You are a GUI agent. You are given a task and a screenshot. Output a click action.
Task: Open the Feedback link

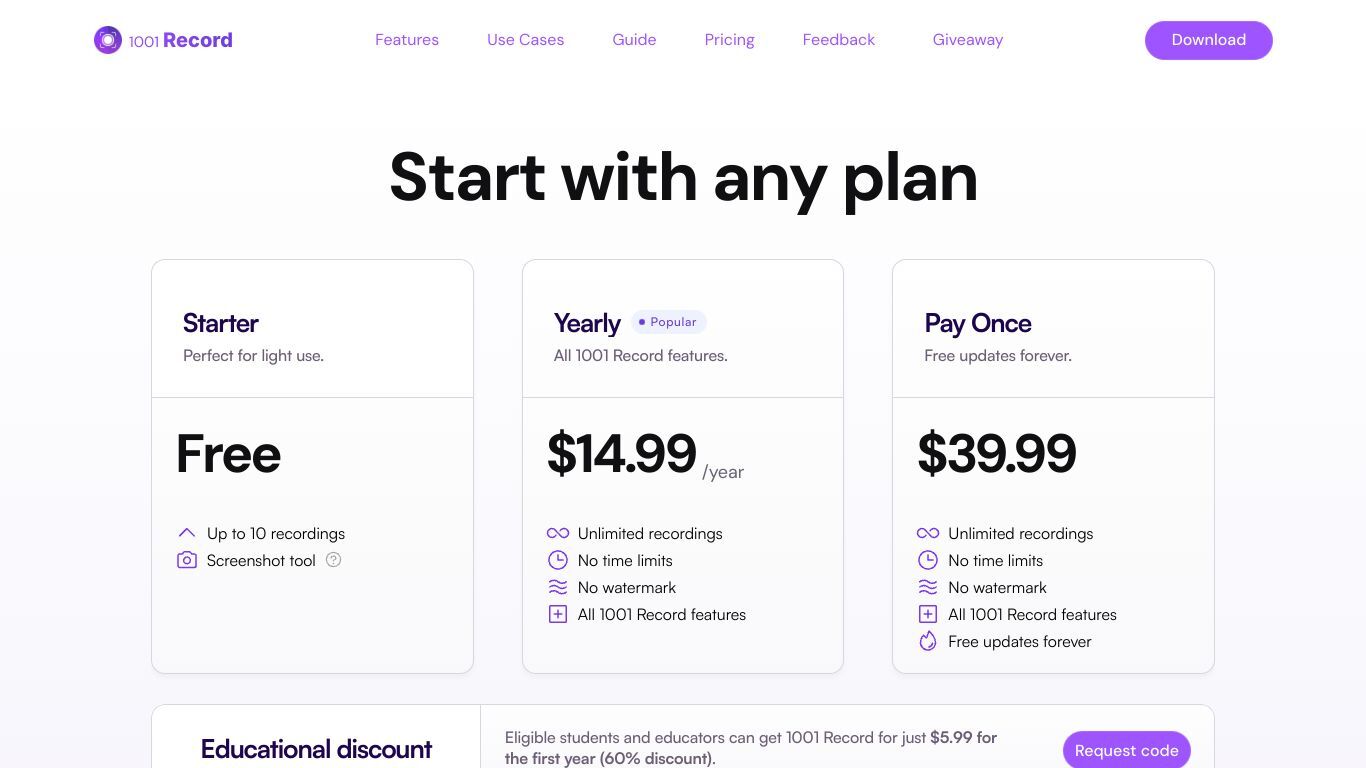[x=839, y=40]
